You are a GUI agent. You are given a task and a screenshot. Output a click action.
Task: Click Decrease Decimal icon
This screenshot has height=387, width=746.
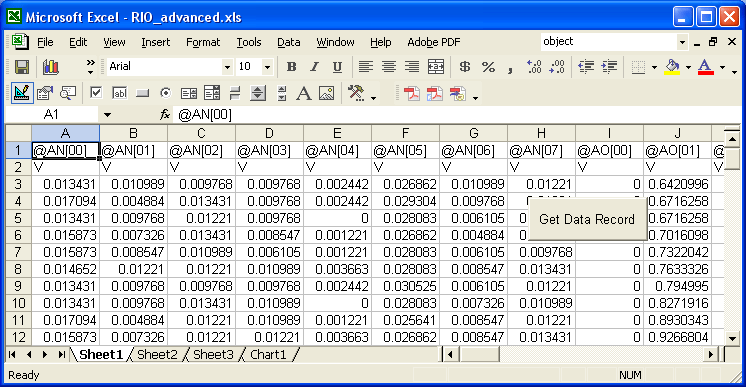[x=557, y=67]
